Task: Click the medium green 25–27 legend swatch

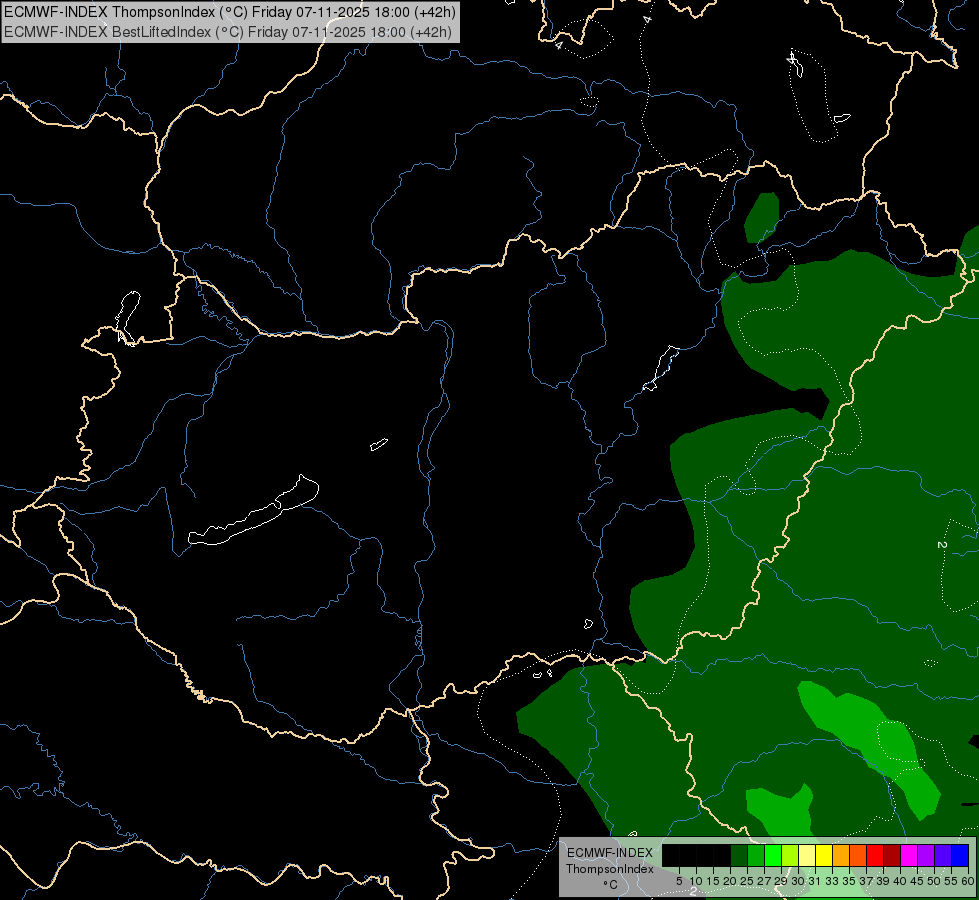Action: click(756, 855)
